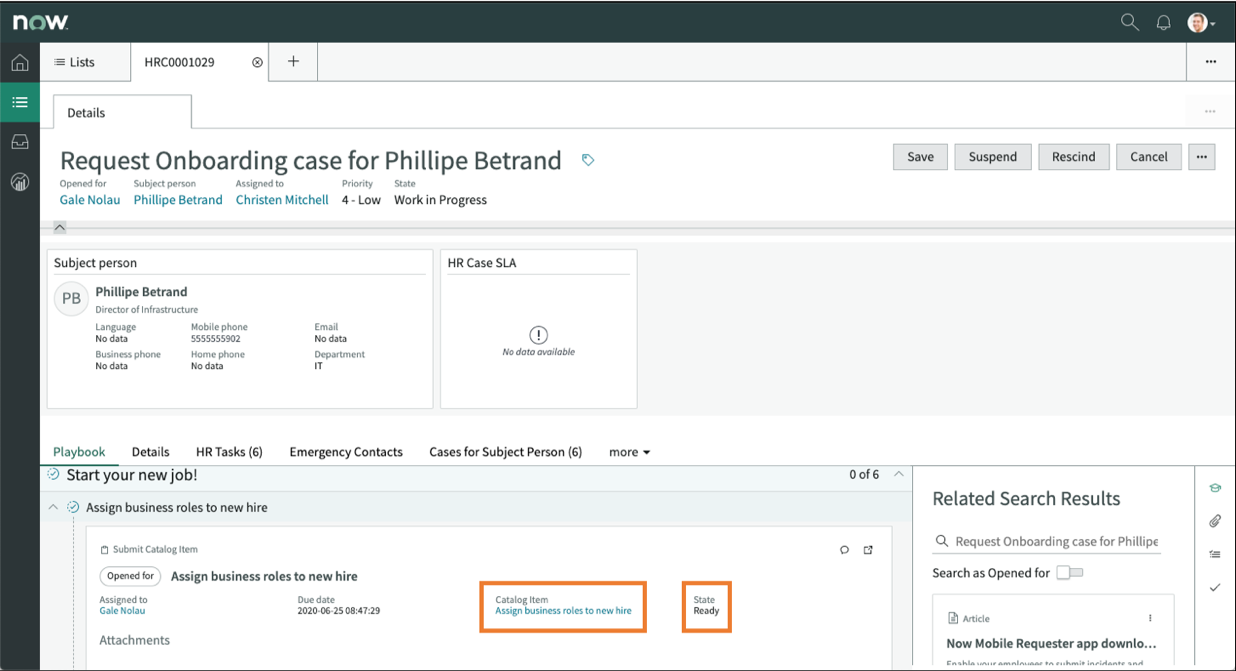Open Now Mobile Requester app article
1236x671 pixels.
coord(1051,643)
